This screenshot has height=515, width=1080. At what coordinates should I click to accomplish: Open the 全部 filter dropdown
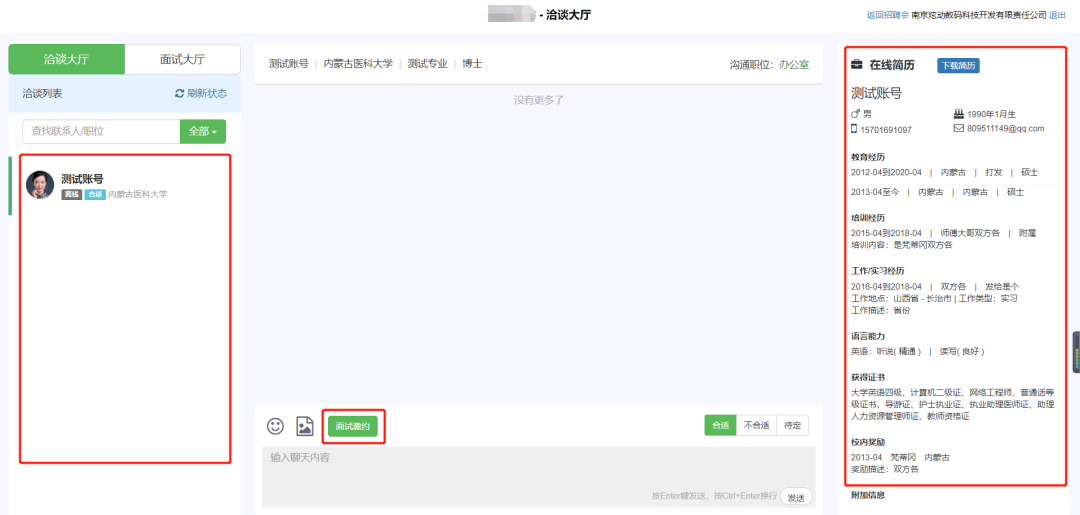(202, 131)
